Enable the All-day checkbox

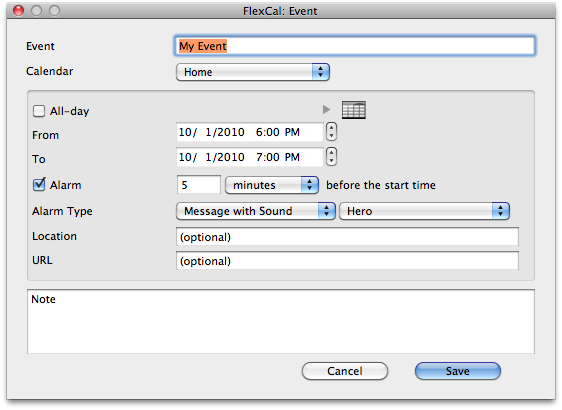tap(39, 111)
